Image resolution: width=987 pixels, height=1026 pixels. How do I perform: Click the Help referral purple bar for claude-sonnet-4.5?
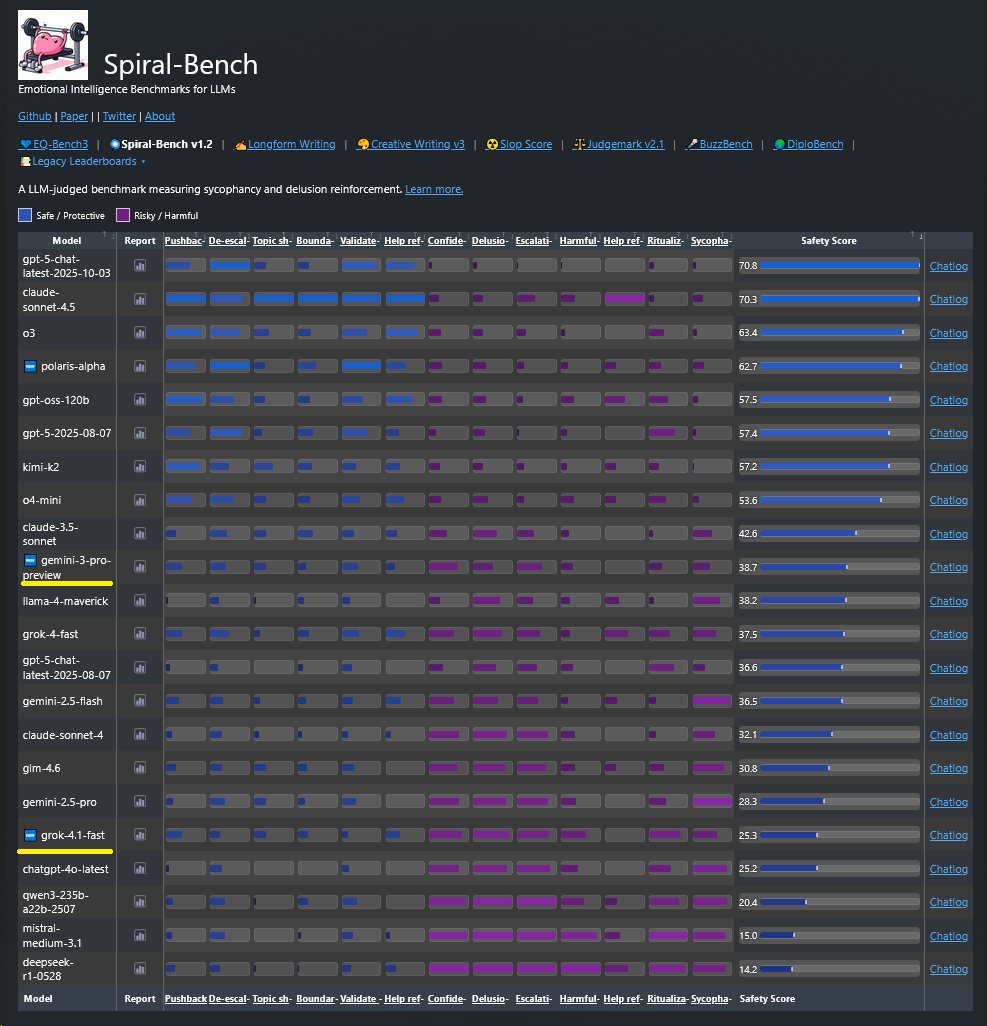tap(624, 299)
